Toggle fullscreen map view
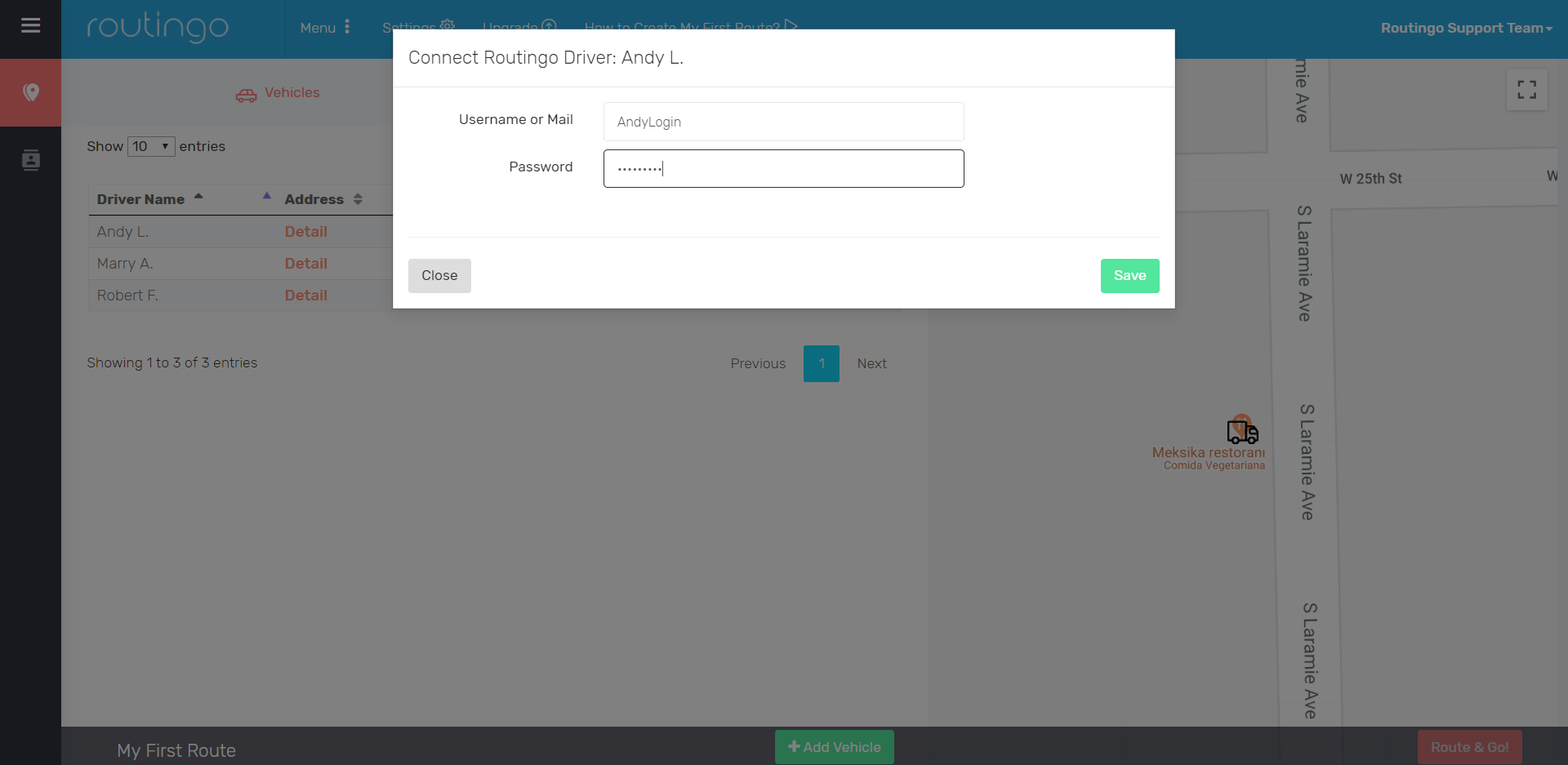The width and height of the screenshot is (1568, 765). pyautogui.click(x=1526, y=89)
